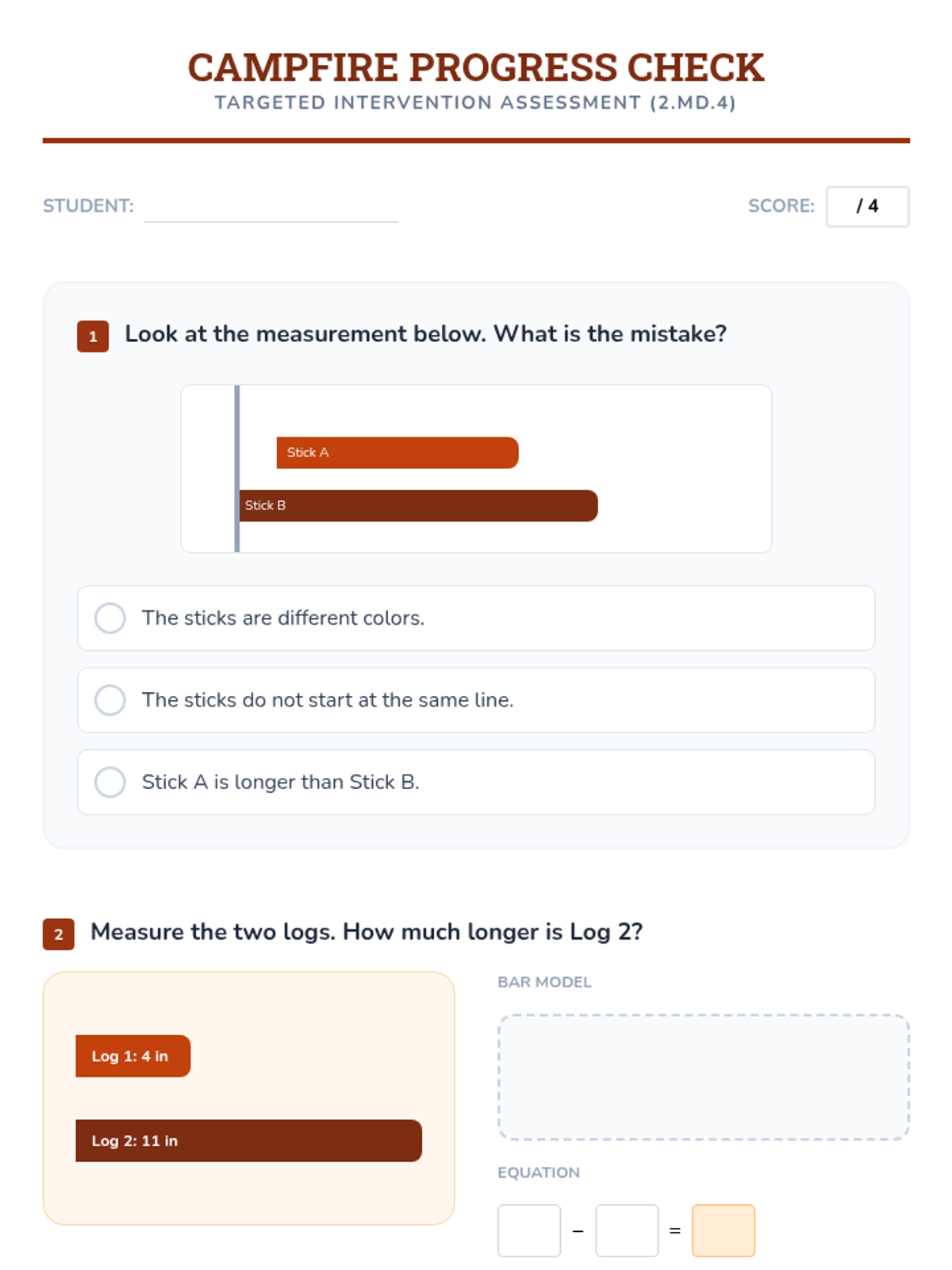Click the "Measure the two logs" question text
This screenshot has height=1270, width=952.
(x=366, y=932)
